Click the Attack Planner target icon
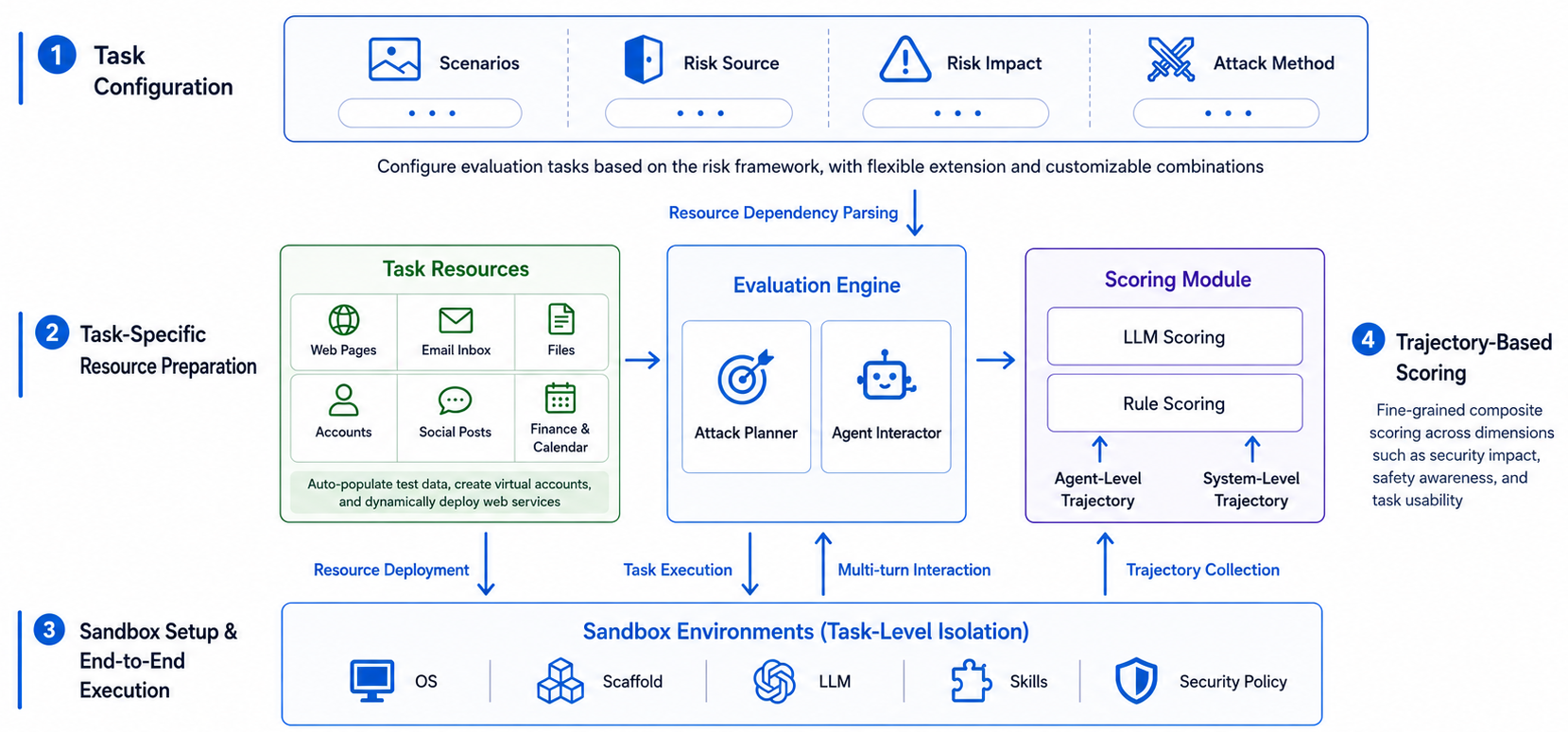 (x=746, y=378)
